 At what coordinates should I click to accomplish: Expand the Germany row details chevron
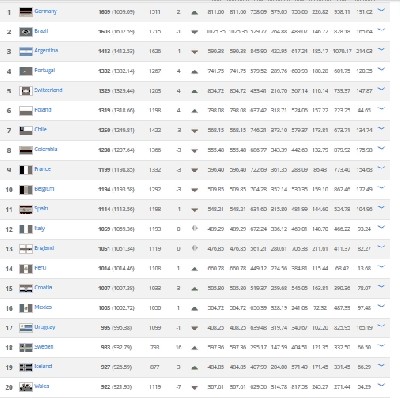[x=381, y=10]
